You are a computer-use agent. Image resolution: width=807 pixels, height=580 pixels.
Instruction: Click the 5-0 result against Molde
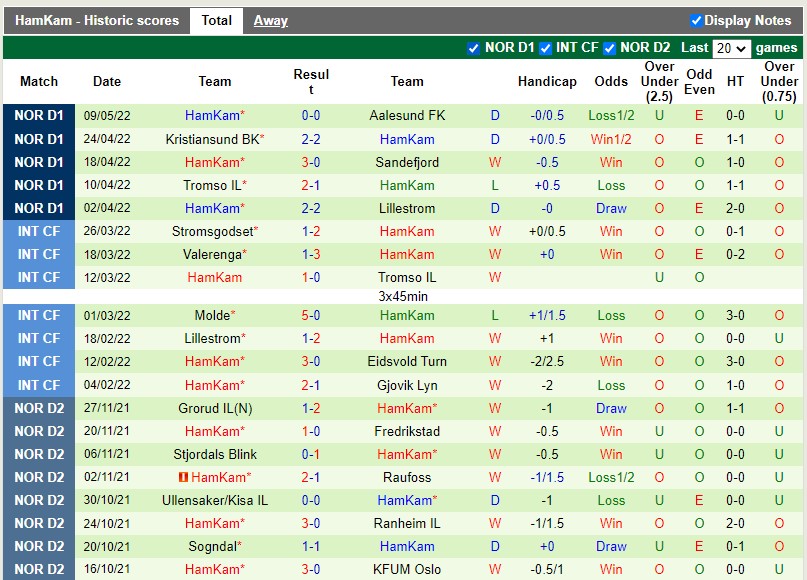[x=311, y=315]
